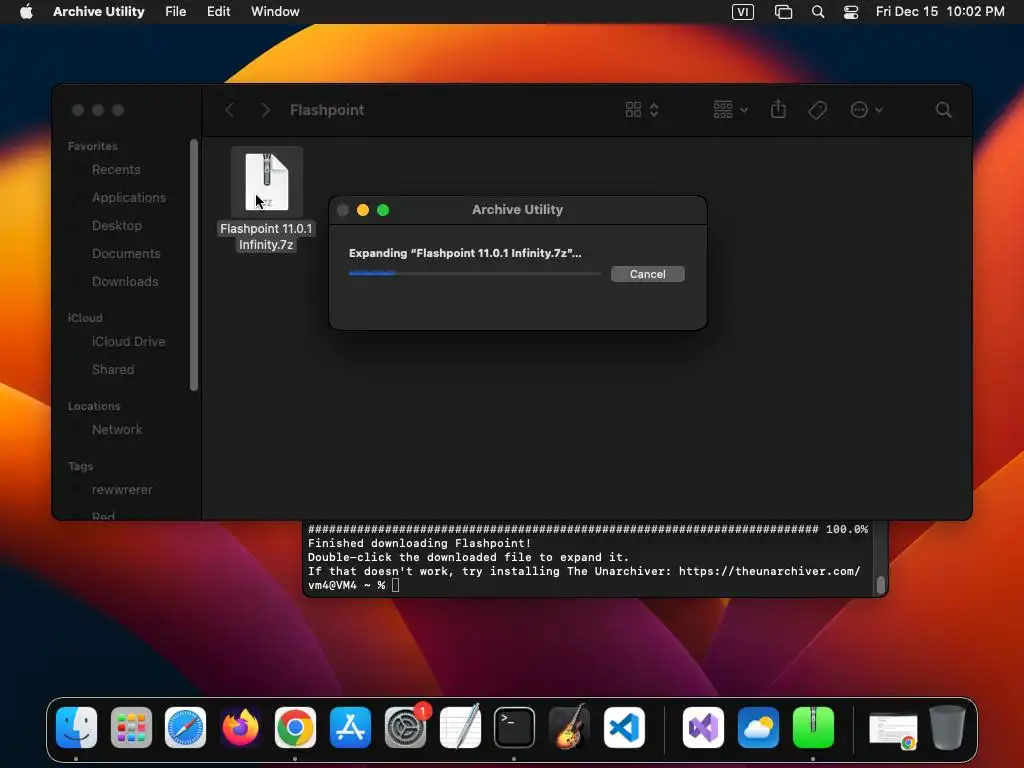Select Applications in Finder sidebar

click(x=129, y=197)
